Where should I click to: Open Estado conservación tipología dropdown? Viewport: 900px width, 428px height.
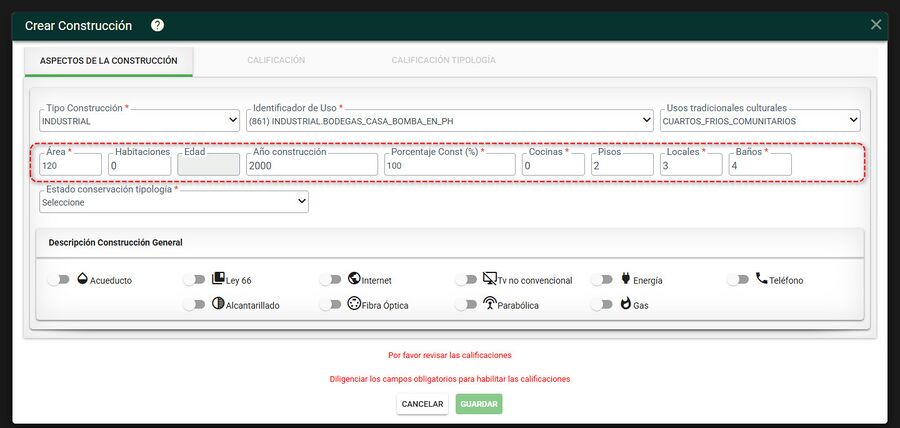(174, 202)
